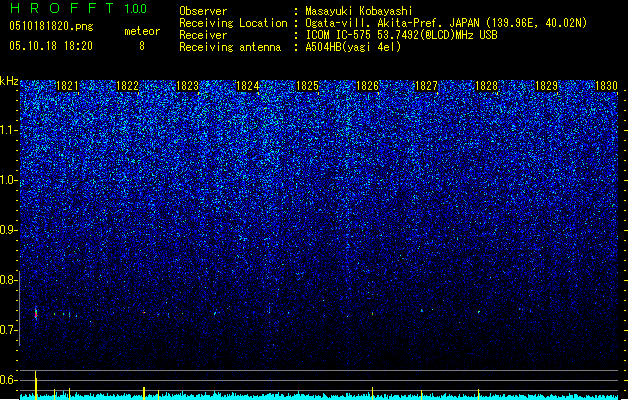
Task: Click the A504HB(yagi 4el) antenna text
Action: pos(353,47)
